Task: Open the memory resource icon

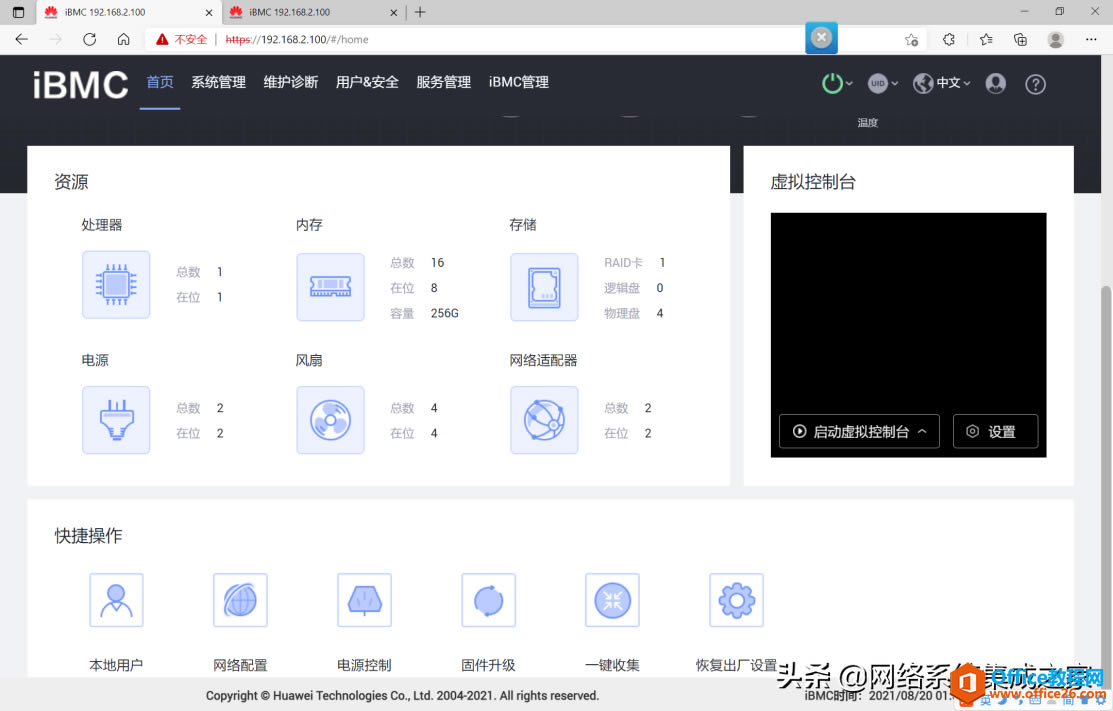Action: tap(330, 287)
